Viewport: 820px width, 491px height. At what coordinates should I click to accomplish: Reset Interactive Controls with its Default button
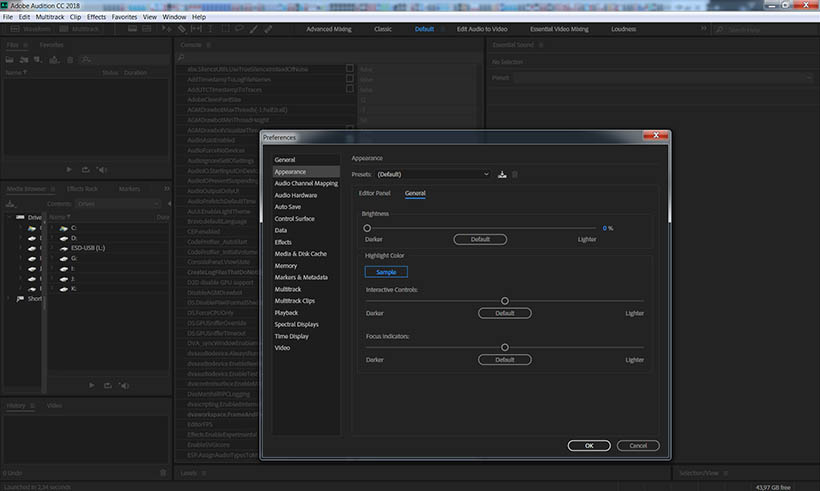click(x=505, y=313)
